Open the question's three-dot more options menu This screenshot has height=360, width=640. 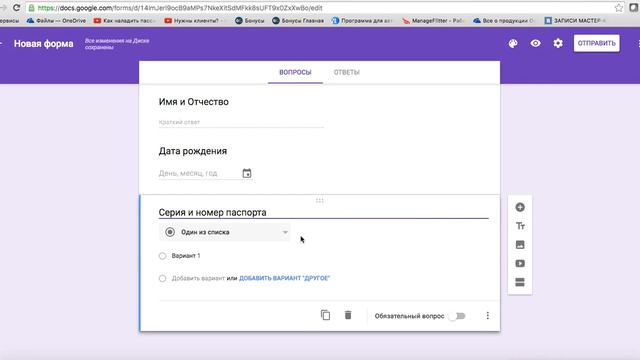click(x=487, y=316)
